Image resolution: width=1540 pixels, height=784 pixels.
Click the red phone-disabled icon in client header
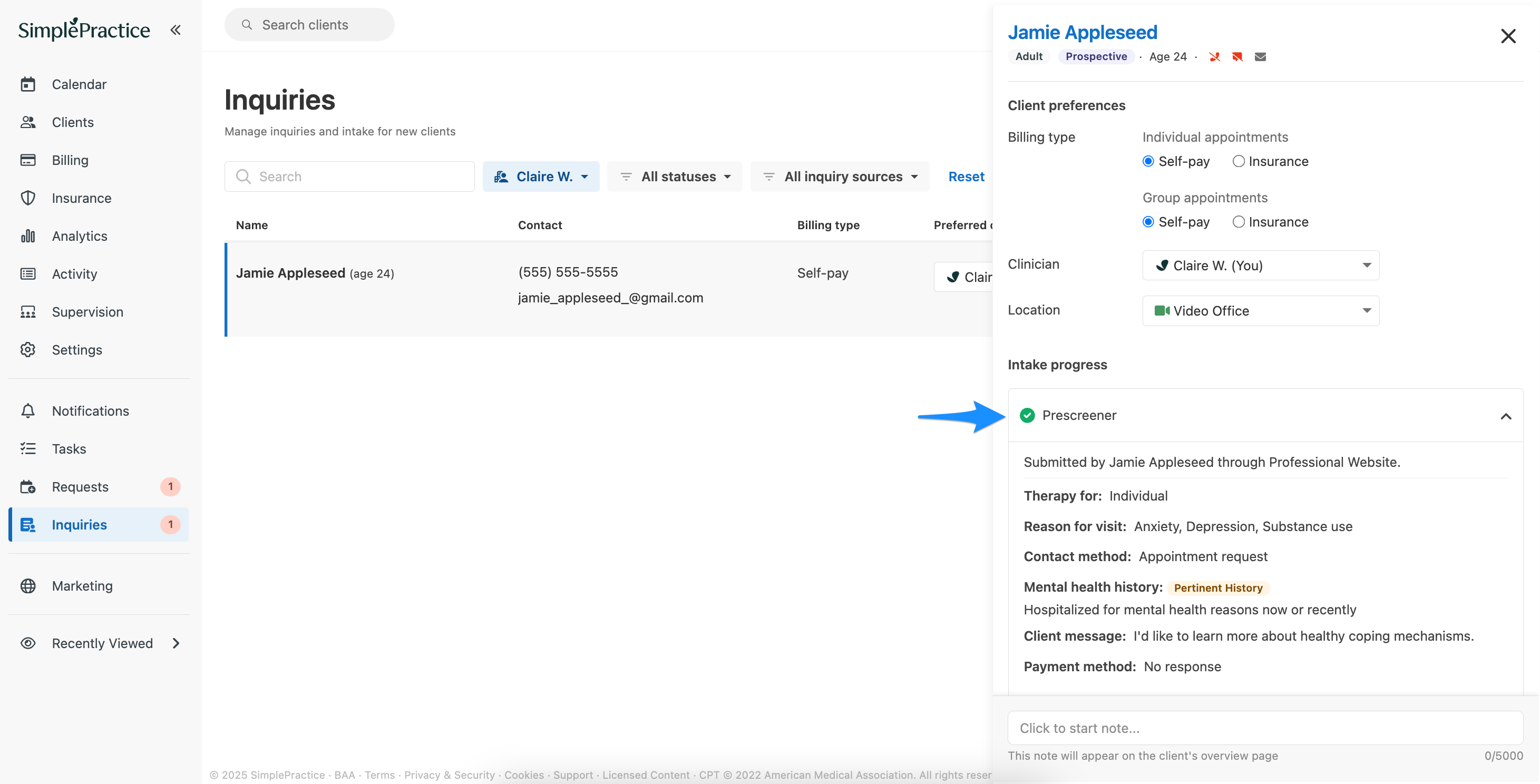click(1214, 57)
